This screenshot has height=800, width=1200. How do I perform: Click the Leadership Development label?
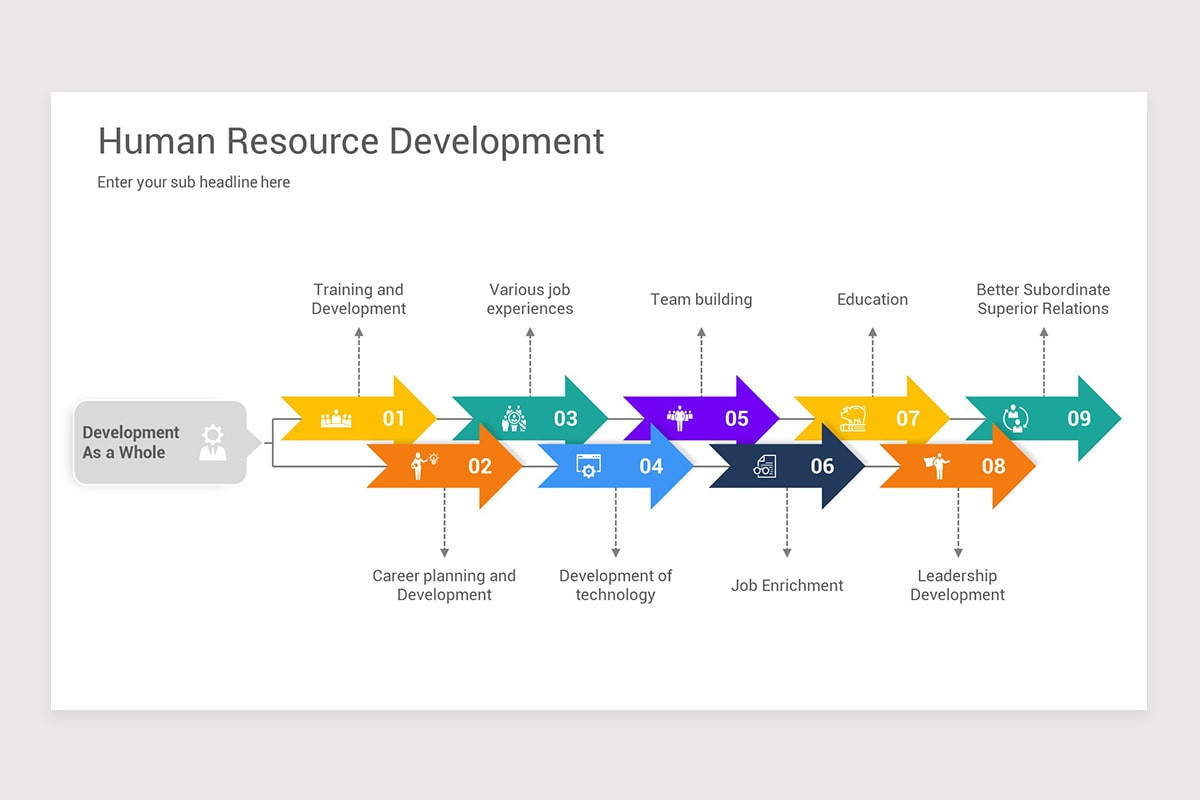pos(957,585)
